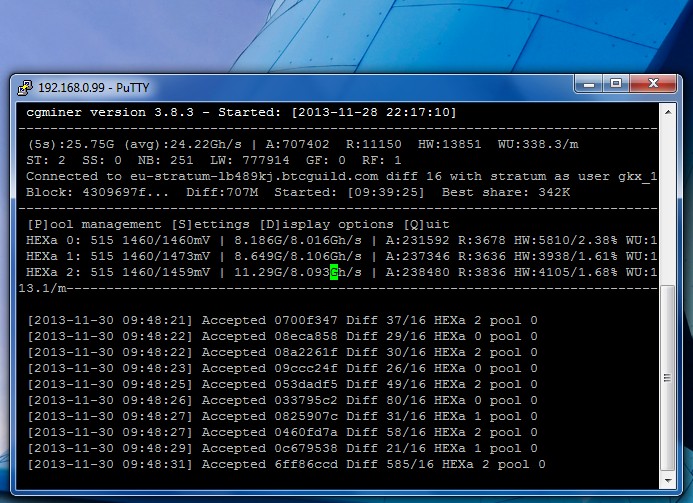Viewport: 693px width, 503px height.
Task: Click the 'HW:5810/2.38%' value
Action: 566,240
